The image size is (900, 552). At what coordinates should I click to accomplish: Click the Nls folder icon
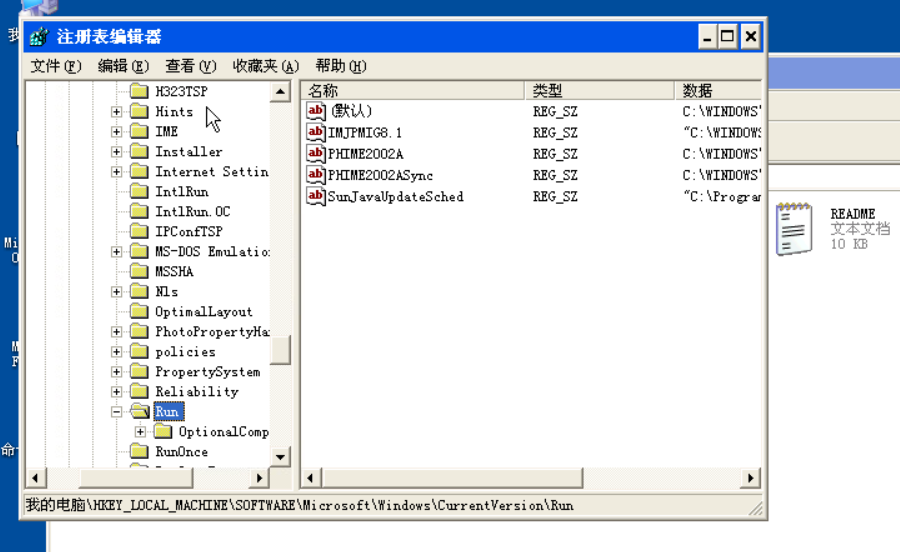[139, 291]
